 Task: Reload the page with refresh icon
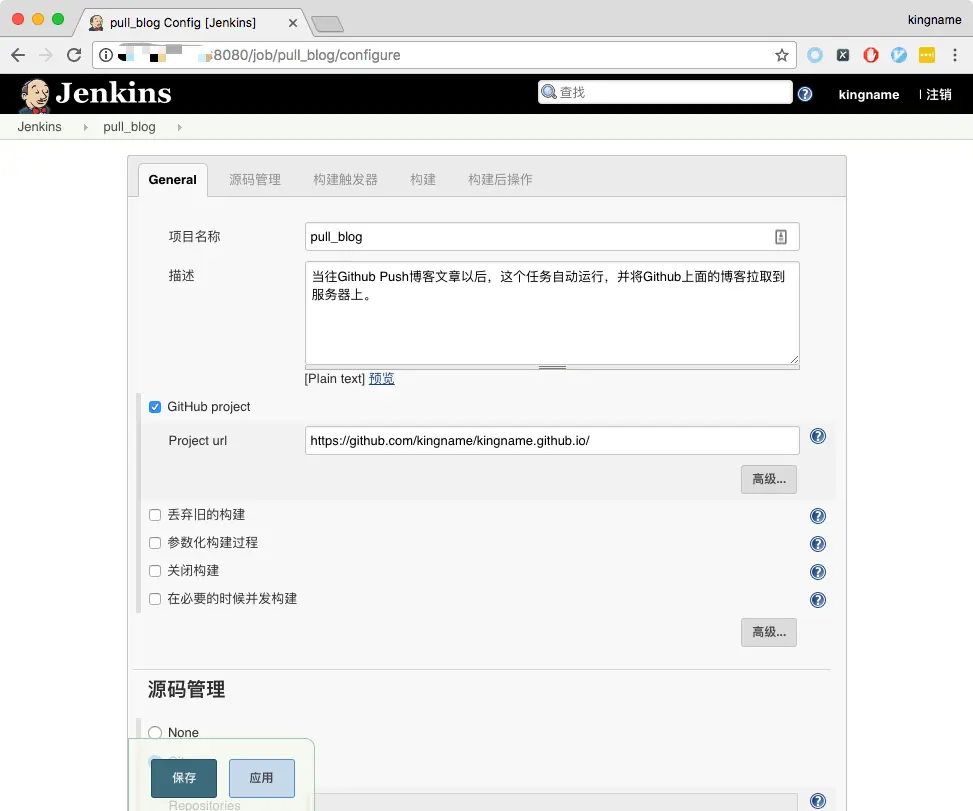pos(74,55)
